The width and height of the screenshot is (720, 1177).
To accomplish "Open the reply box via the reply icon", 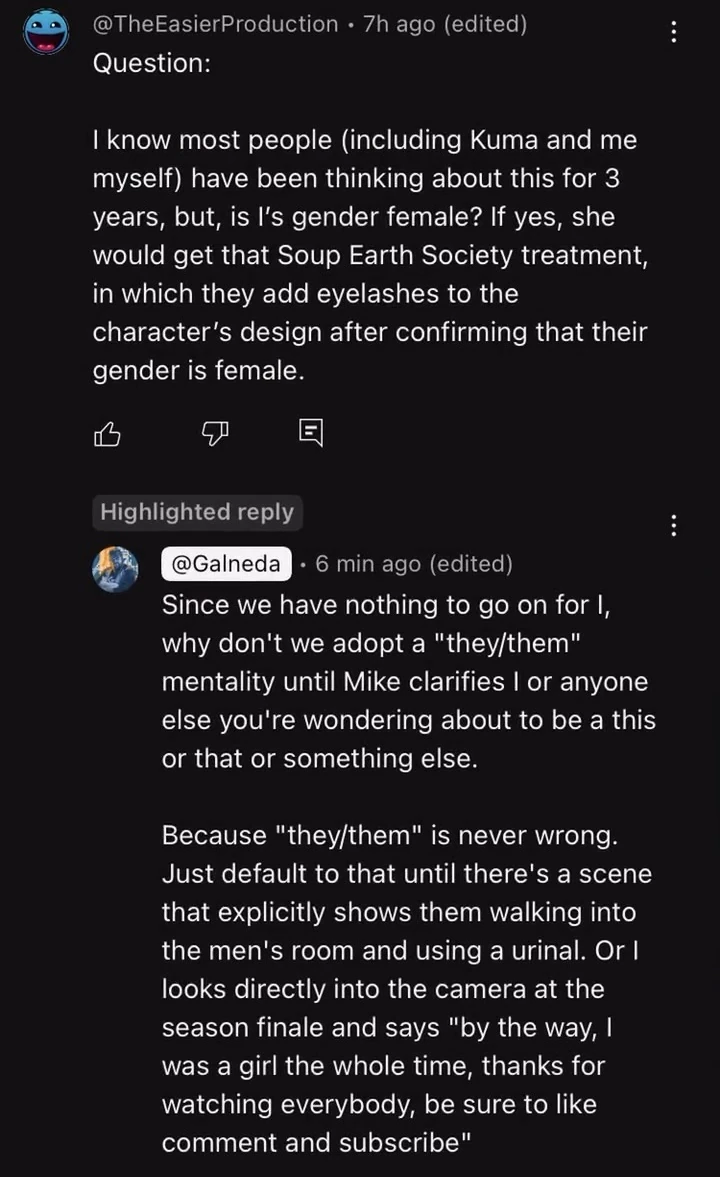I will [x=310, y=432].
